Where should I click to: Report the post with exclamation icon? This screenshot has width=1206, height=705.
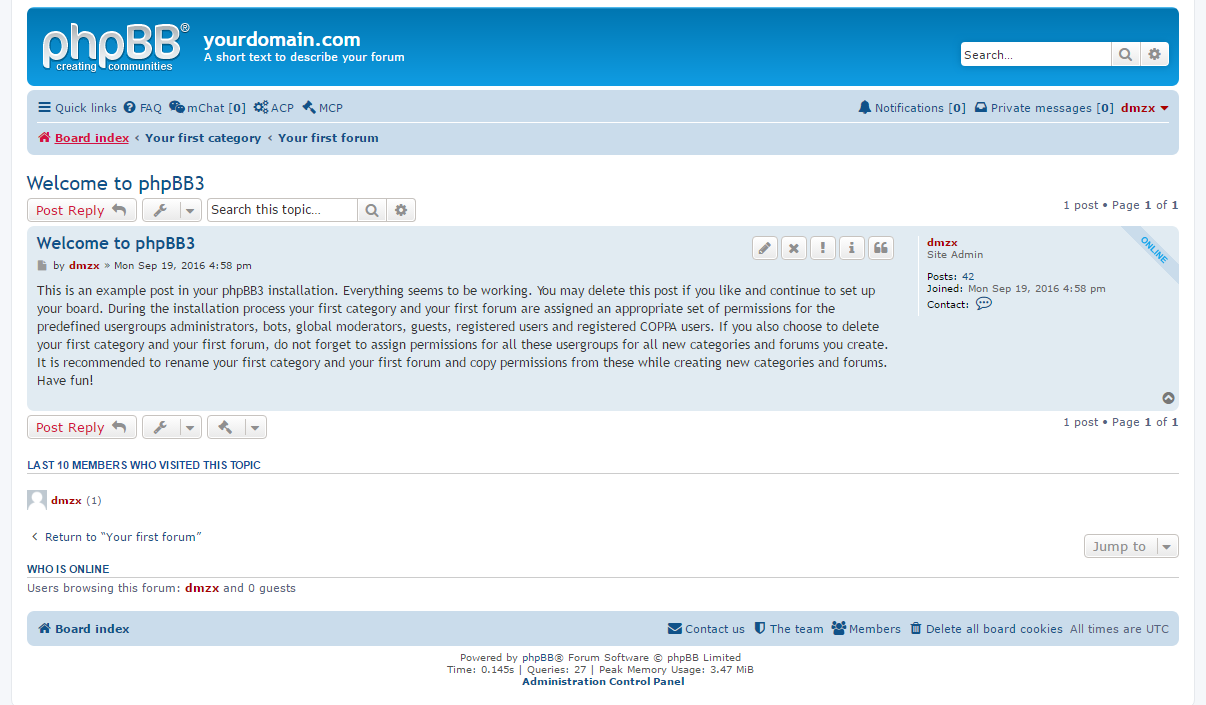[x=822, y=248]
